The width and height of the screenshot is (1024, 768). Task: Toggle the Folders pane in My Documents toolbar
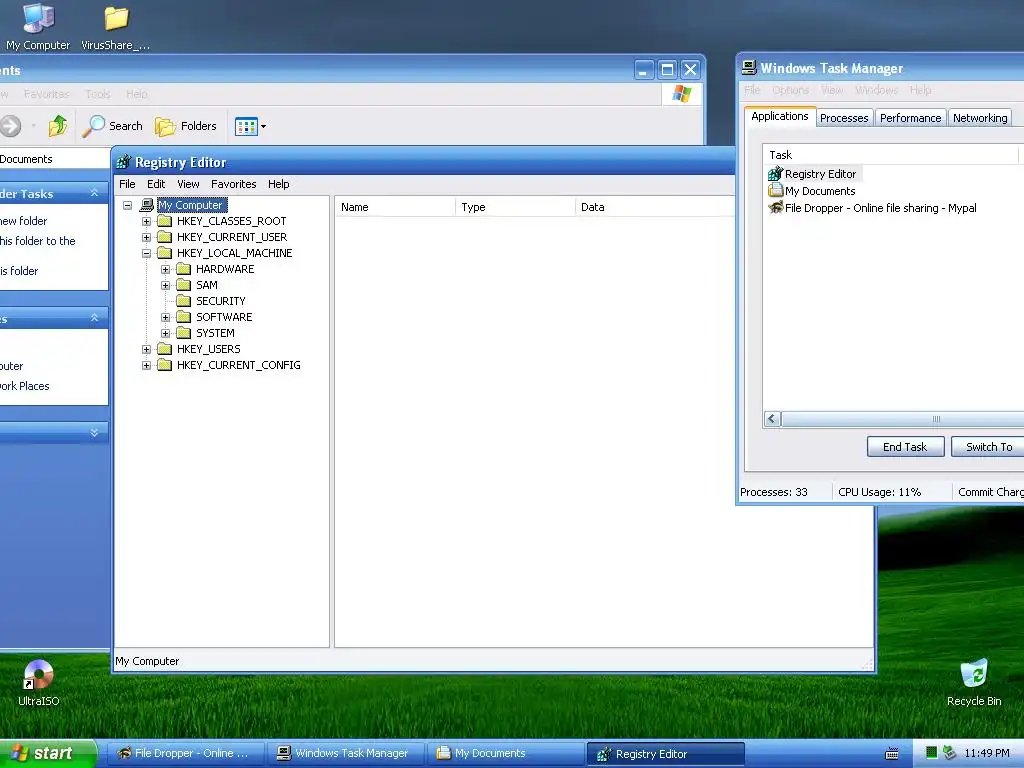[x=185, y=126]
